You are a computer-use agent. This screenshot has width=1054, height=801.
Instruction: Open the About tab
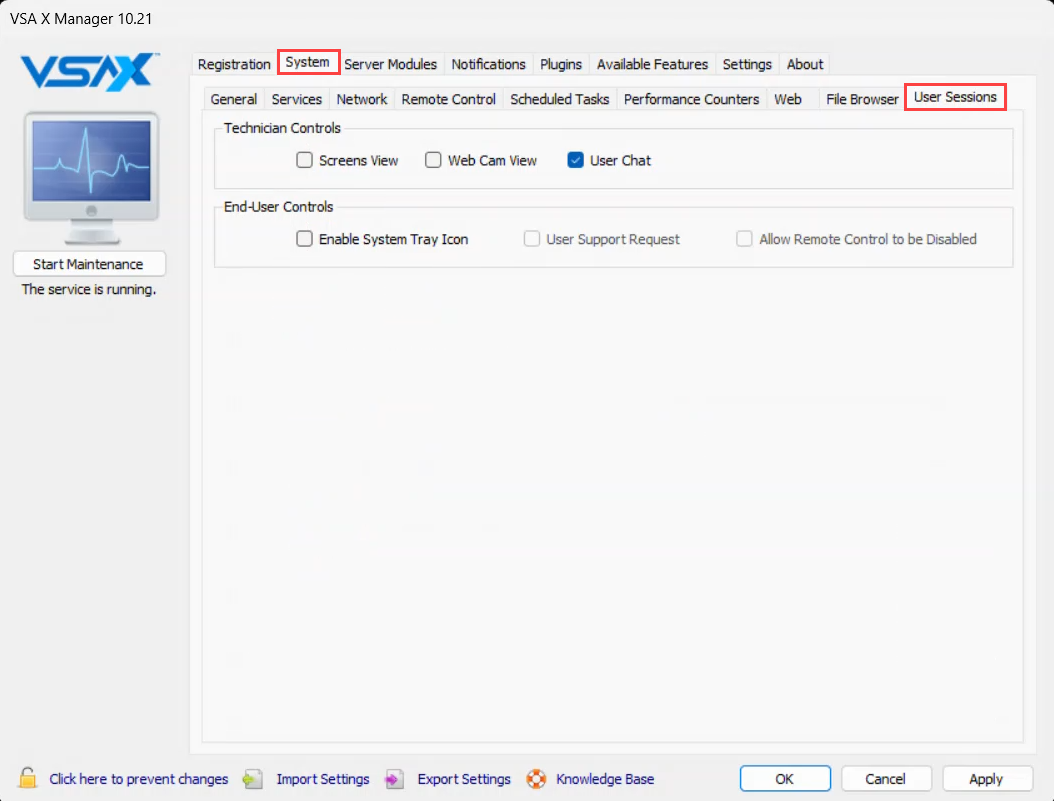click(805, 64)
